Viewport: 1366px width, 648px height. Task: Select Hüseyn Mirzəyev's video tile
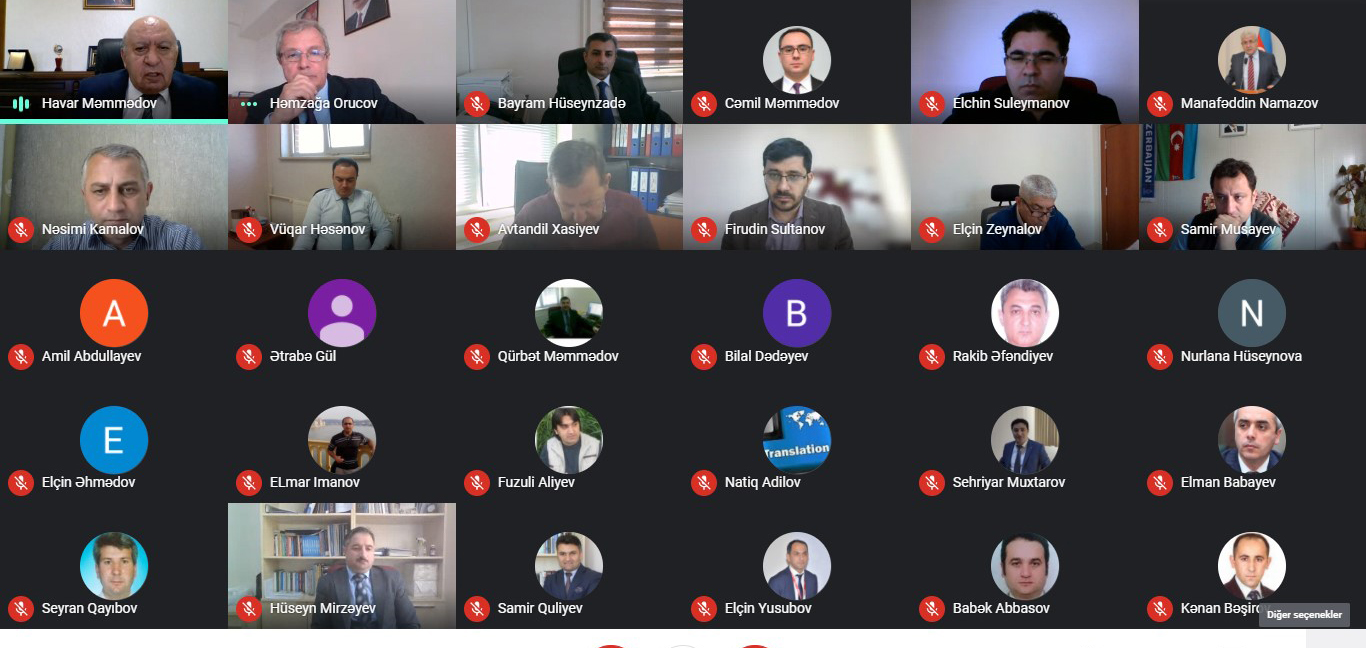pyautogui.click(x=342, y=566)
